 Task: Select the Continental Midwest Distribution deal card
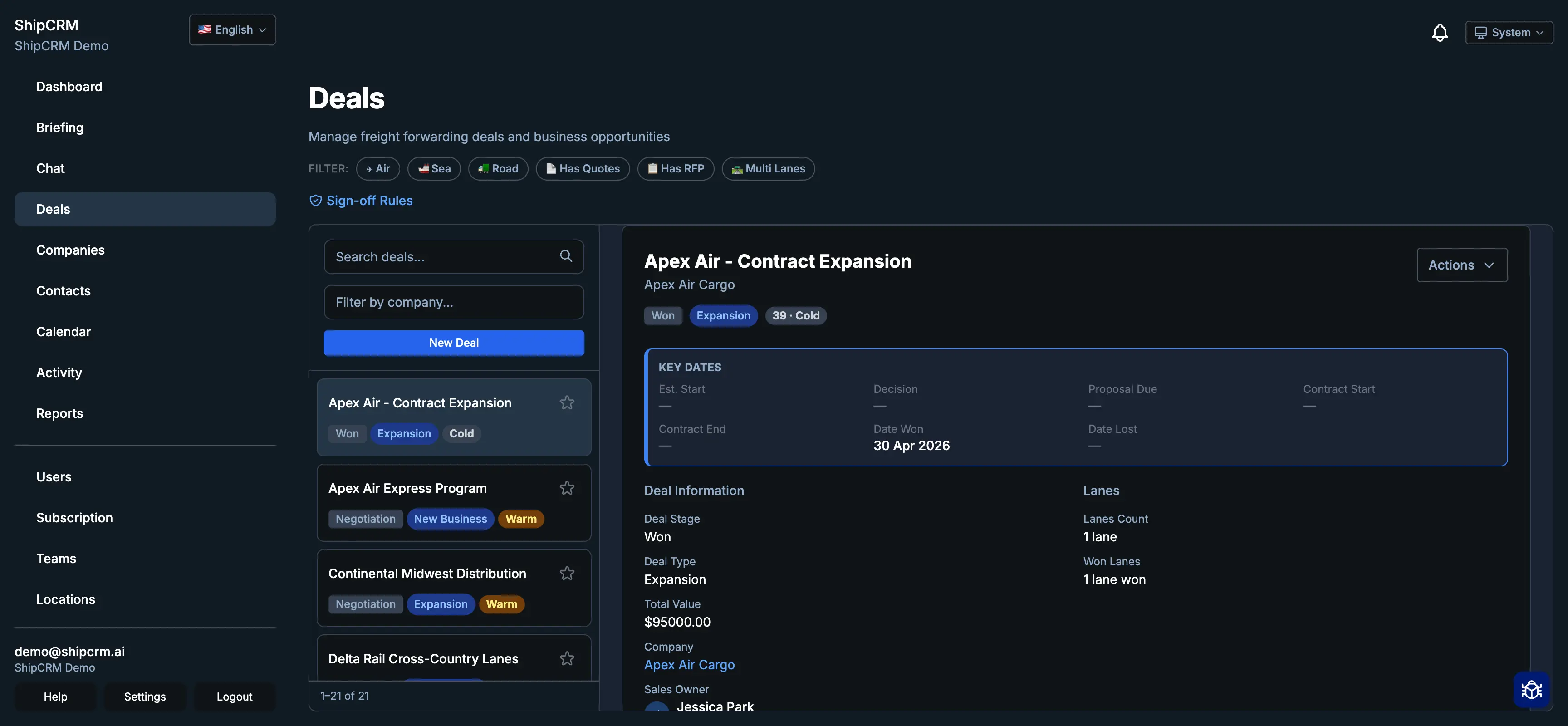click(x=454, y=588)
